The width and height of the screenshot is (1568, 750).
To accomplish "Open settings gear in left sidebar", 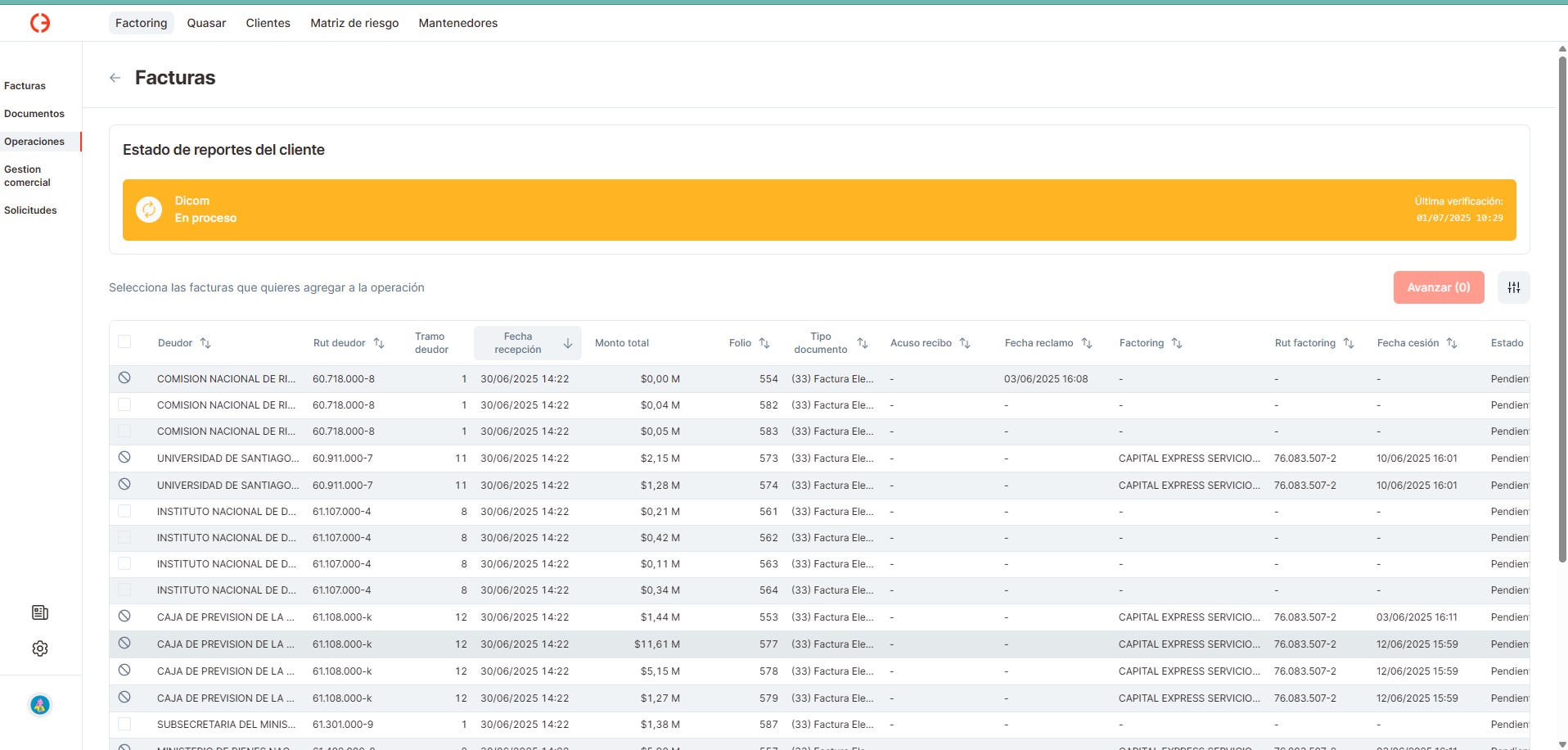I will coord(40,648).
